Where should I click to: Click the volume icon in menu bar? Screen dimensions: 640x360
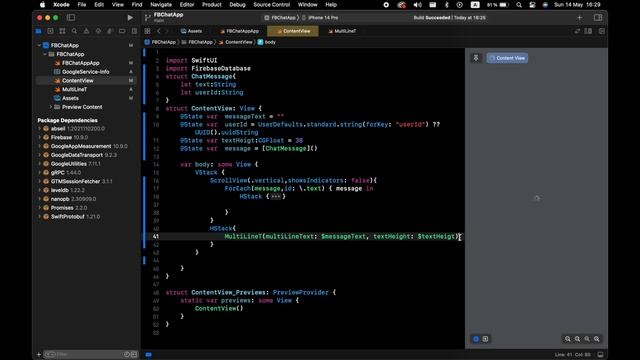(x=418, y=5)
